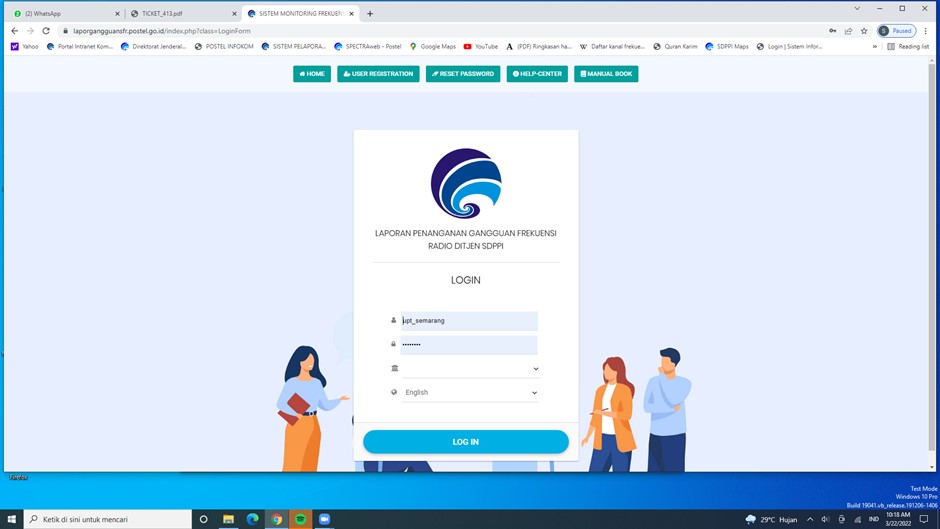Reload the current page
Viewport: 940px width, 529px height.
pos(46,31)
